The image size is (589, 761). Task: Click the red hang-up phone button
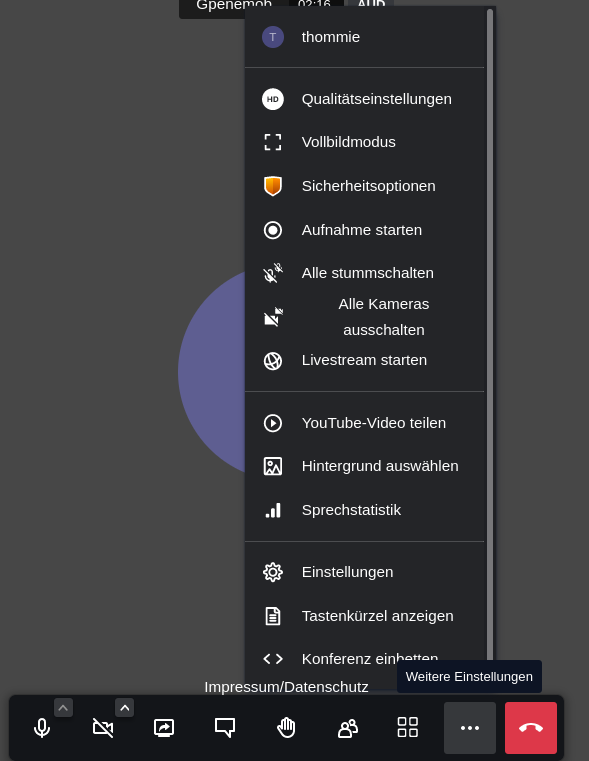(531, 728)
